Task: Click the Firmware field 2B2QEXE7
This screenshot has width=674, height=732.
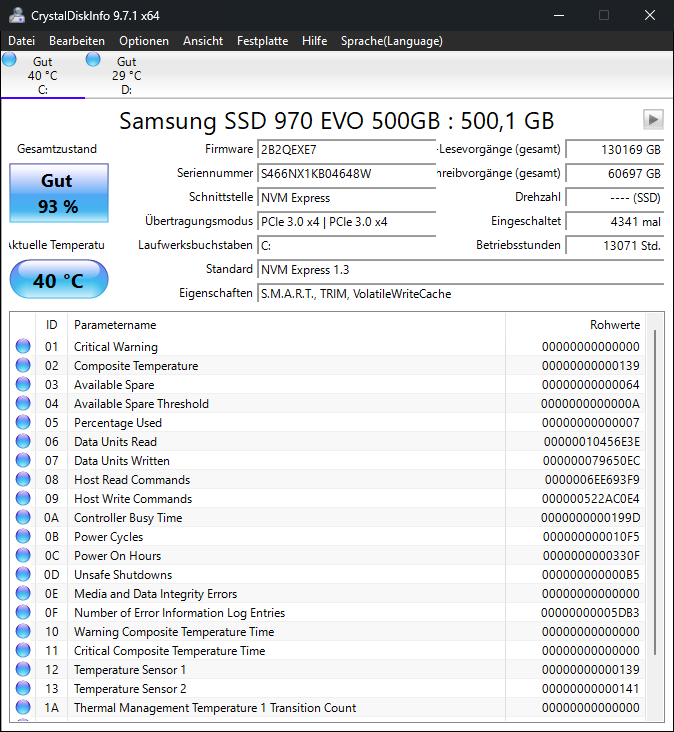Action: pyautogui.click(x=346, y=149)
